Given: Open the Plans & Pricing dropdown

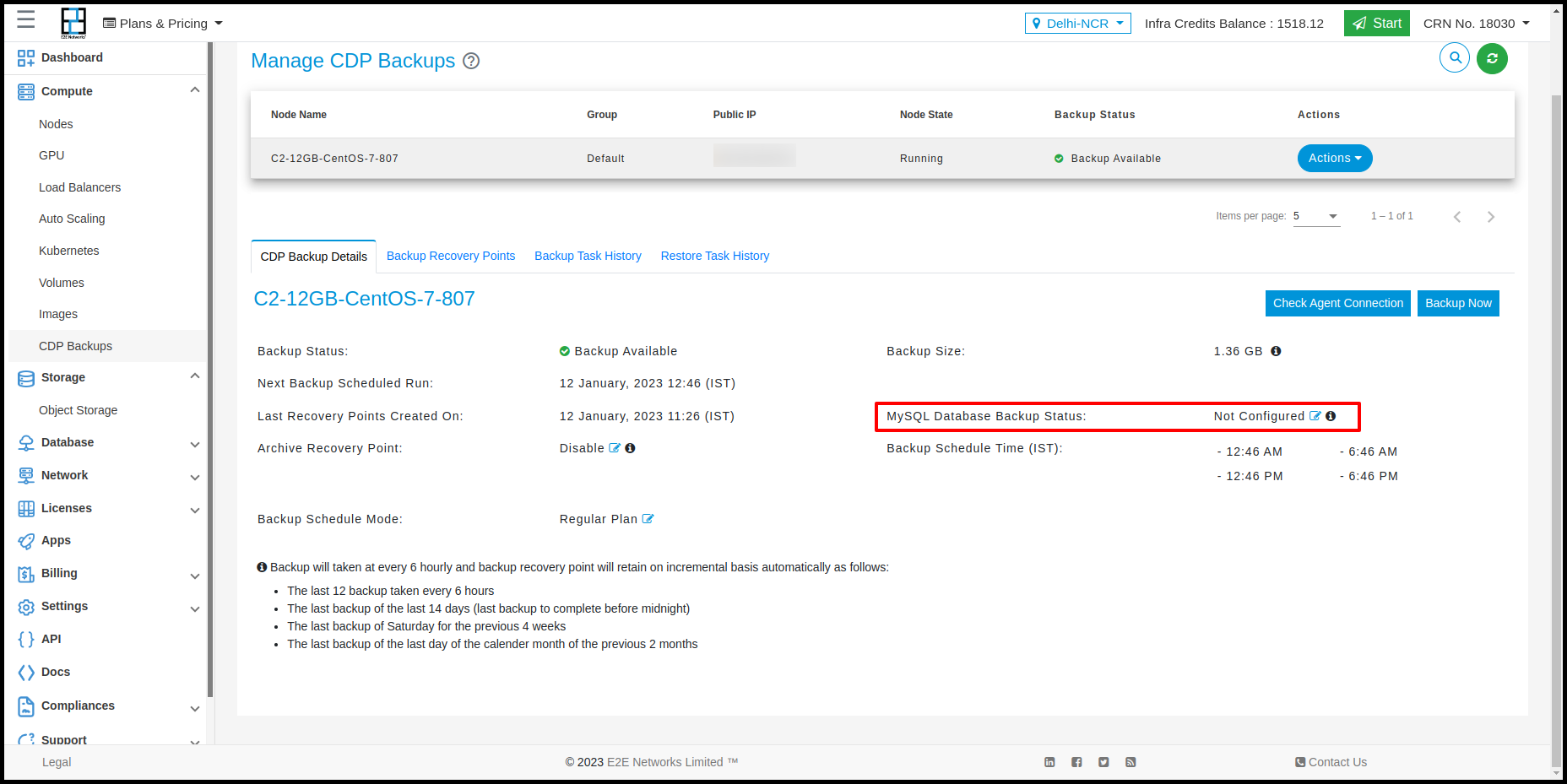Looking at the screenshot, I should click(163, 24).
